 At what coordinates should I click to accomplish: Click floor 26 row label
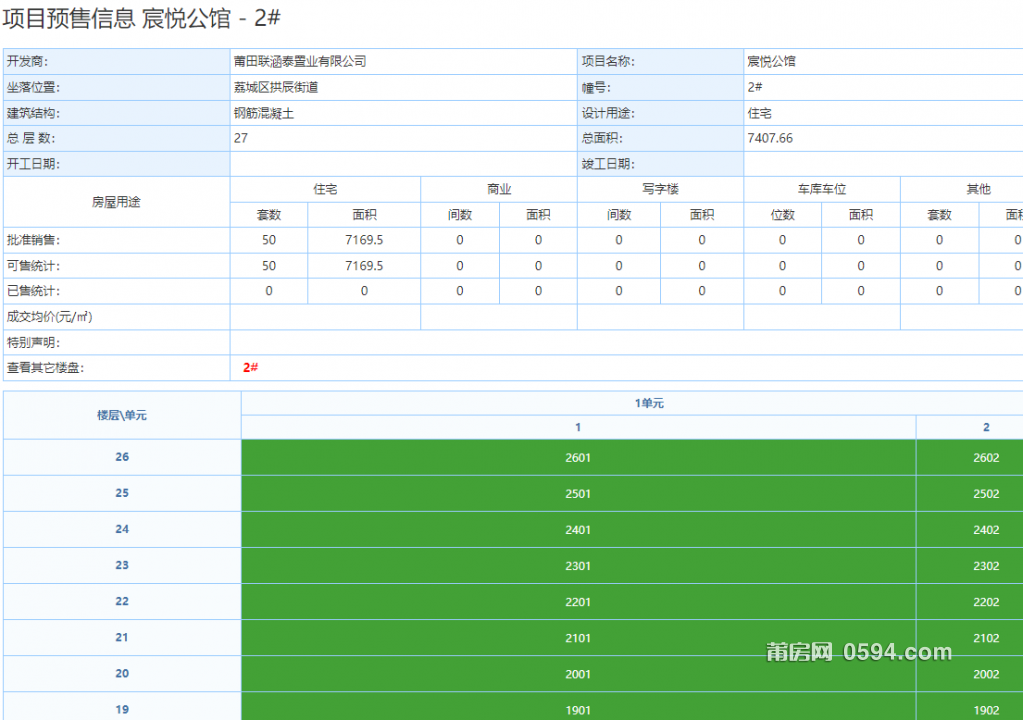click(122, 457)
